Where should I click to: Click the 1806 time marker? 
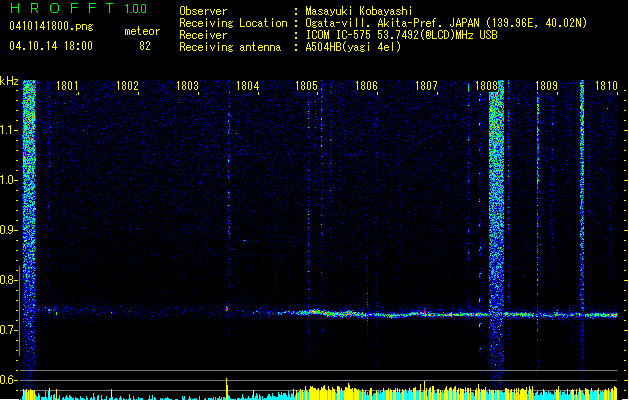(367, 86)
